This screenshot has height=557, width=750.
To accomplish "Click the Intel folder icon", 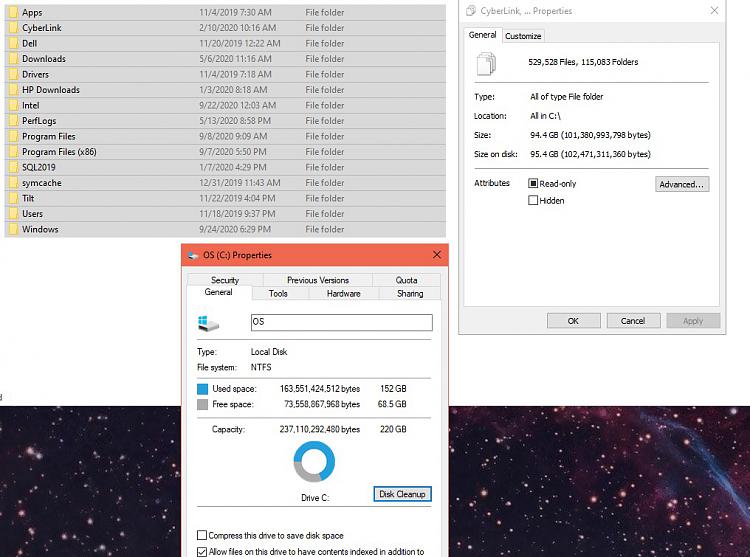I will coord(13,105).
